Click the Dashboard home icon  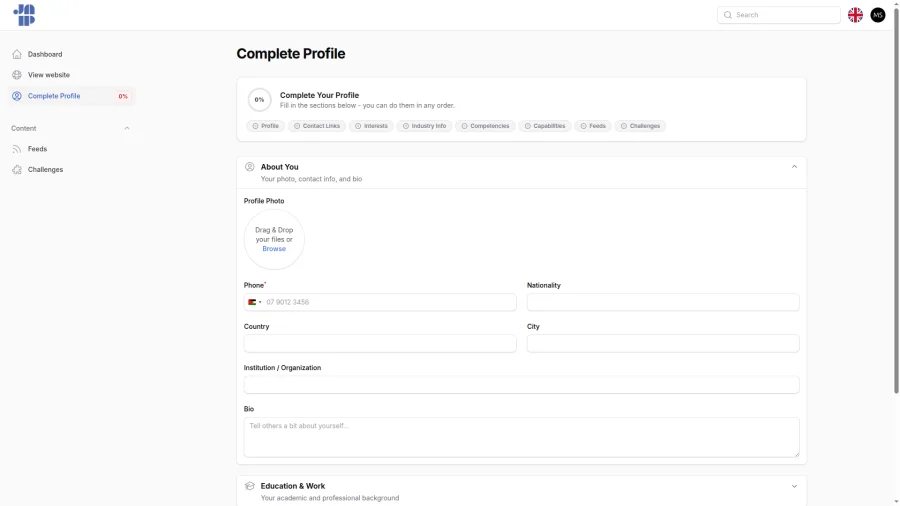(x=17, y=55)
